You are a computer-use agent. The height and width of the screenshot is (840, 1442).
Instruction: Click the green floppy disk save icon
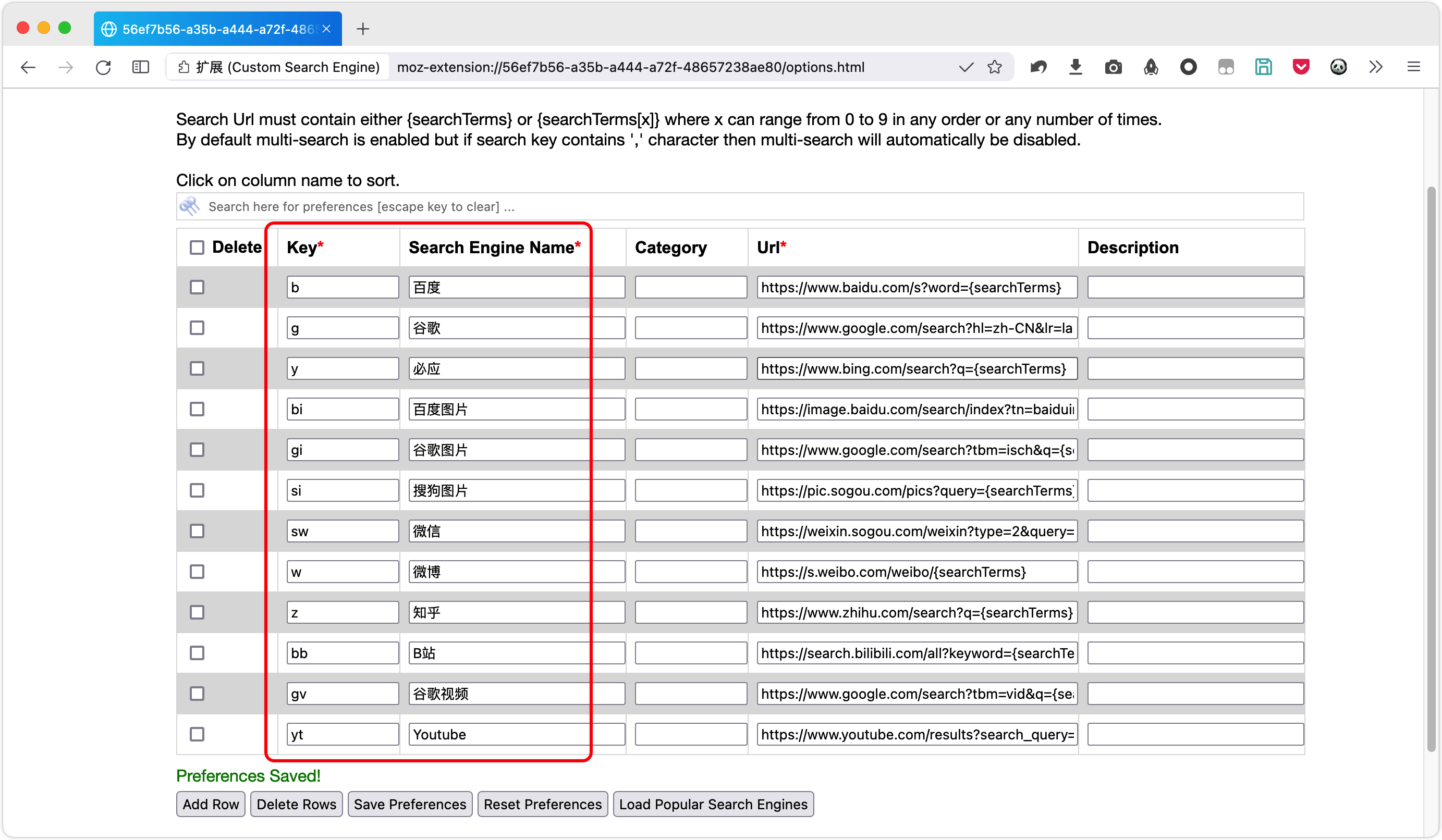pyautogui.click(x=1264, y=67)
